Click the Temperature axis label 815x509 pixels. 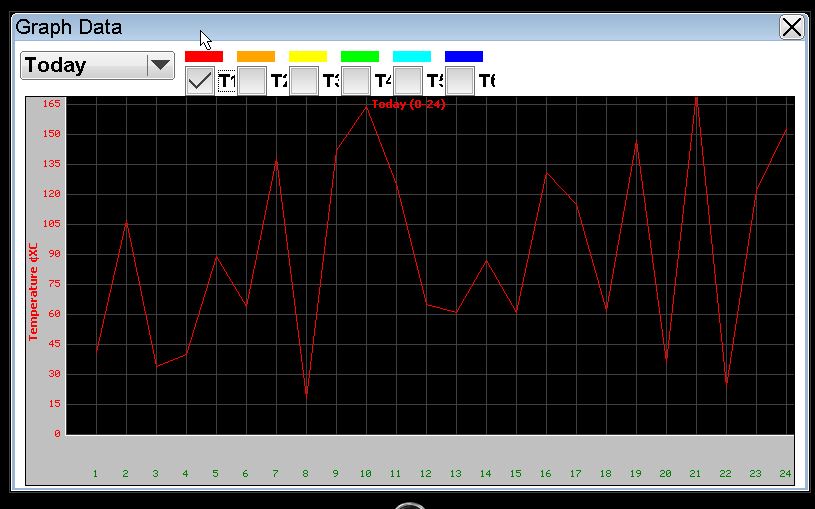[33, 292]
